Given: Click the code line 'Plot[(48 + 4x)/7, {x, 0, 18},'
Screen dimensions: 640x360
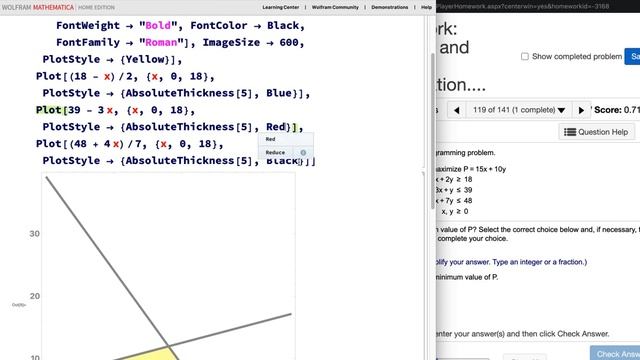Looking at the screenshot, I should tap(129, 144).
